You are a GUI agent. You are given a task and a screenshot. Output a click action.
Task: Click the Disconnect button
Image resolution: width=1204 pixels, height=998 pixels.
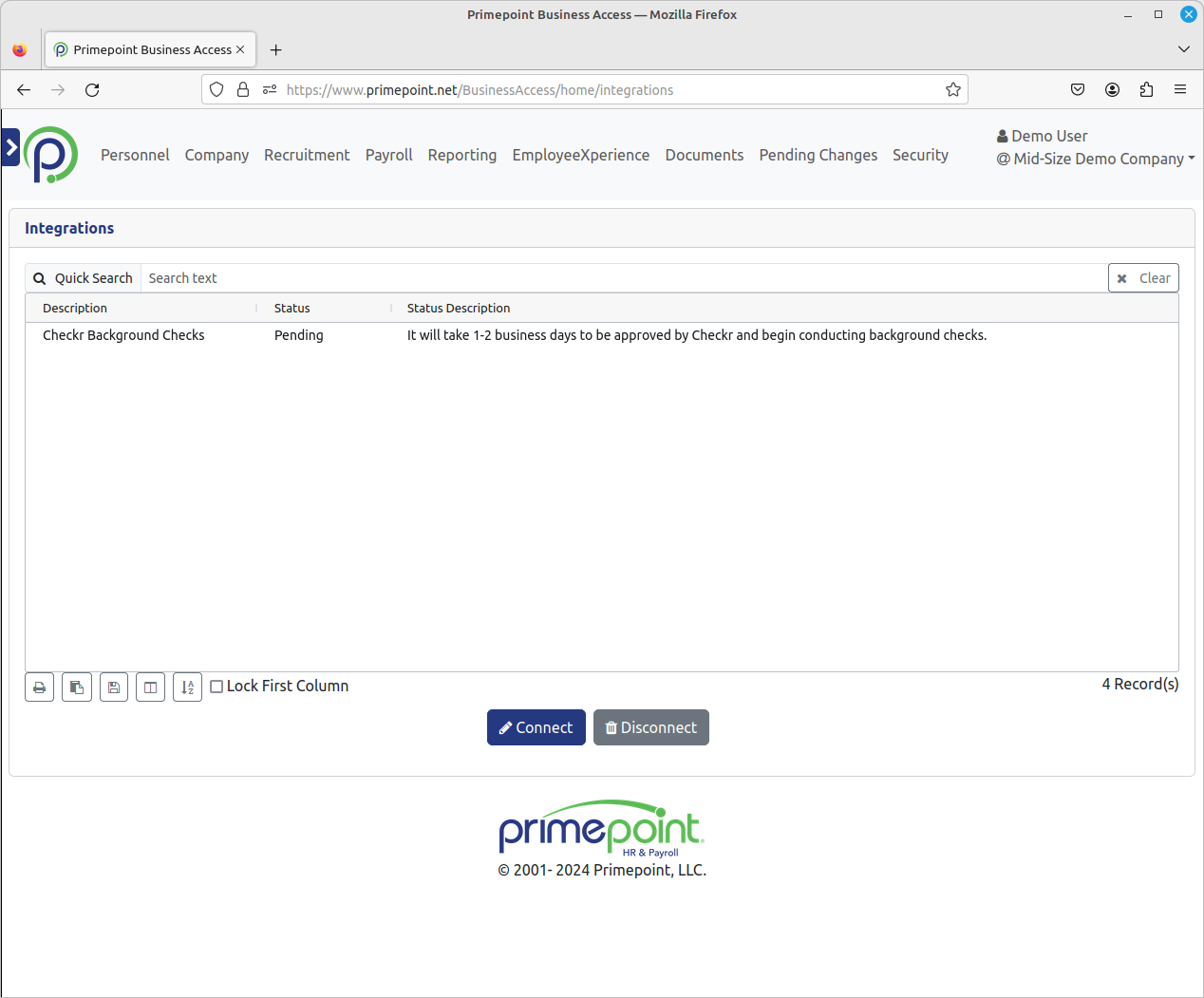click(651, 727)
